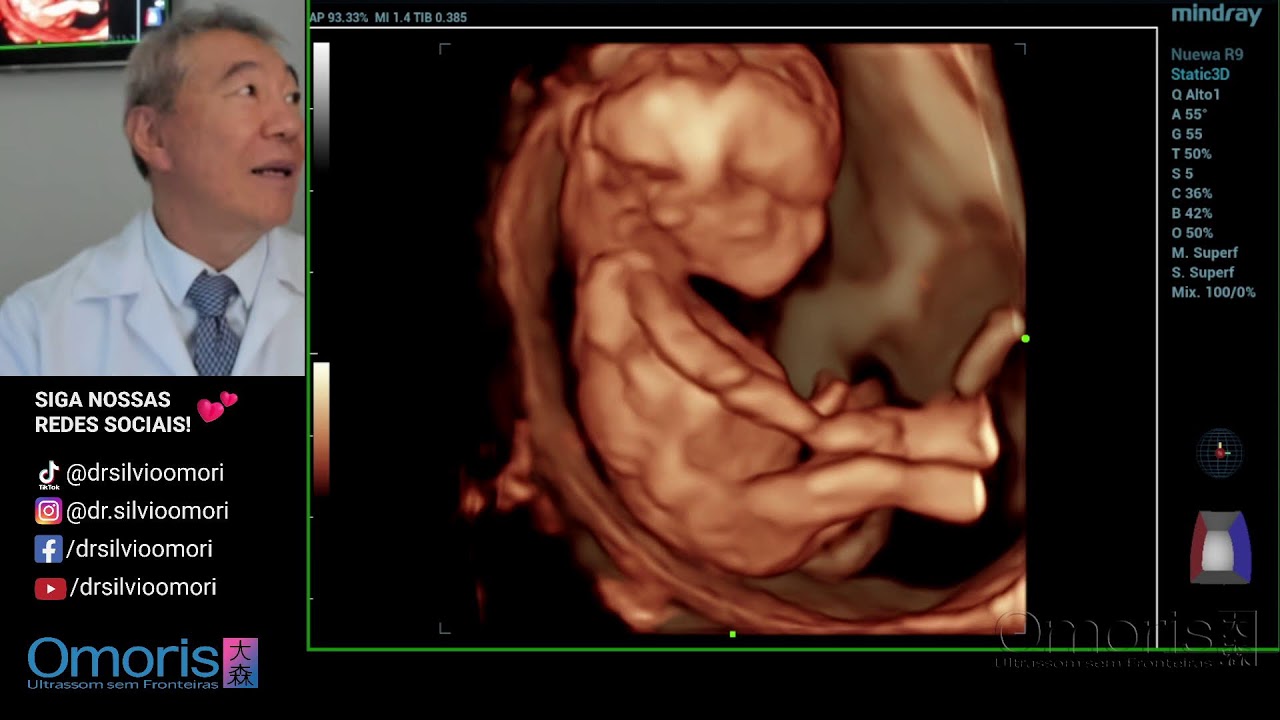Click the TikTok icon
Image resolution: width=1280 pixels, height=720 pixels.
pyautogui.click(x=48, y=475)
